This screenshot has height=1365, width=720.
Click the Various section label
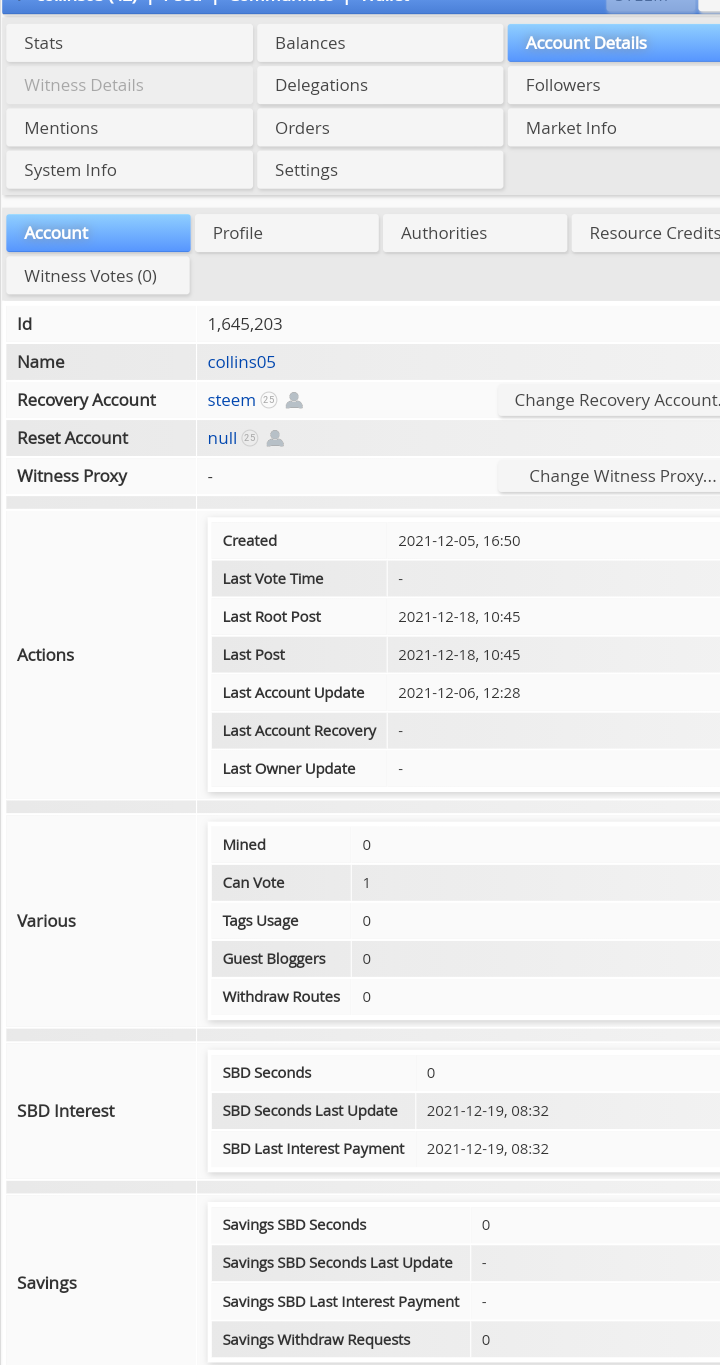(x=47, y=921)
